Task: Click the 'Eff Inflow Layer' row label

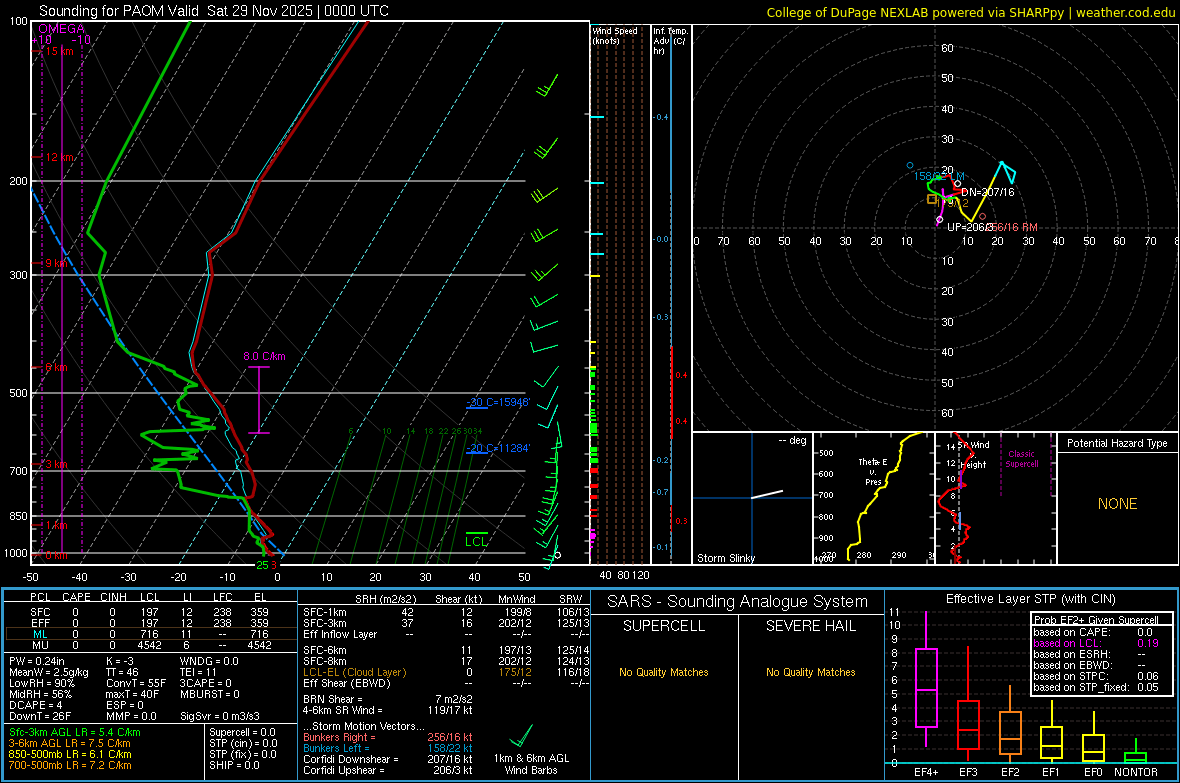Action: (x=340, y=634)
